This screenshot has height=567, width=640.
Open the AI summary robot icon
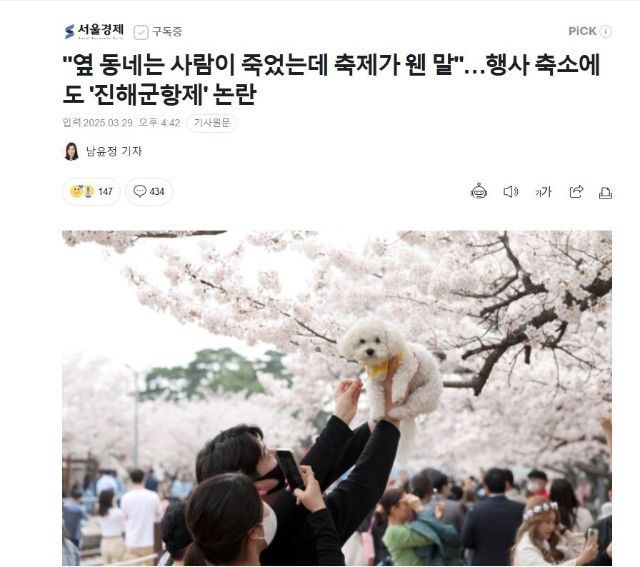tap(479, 191)
